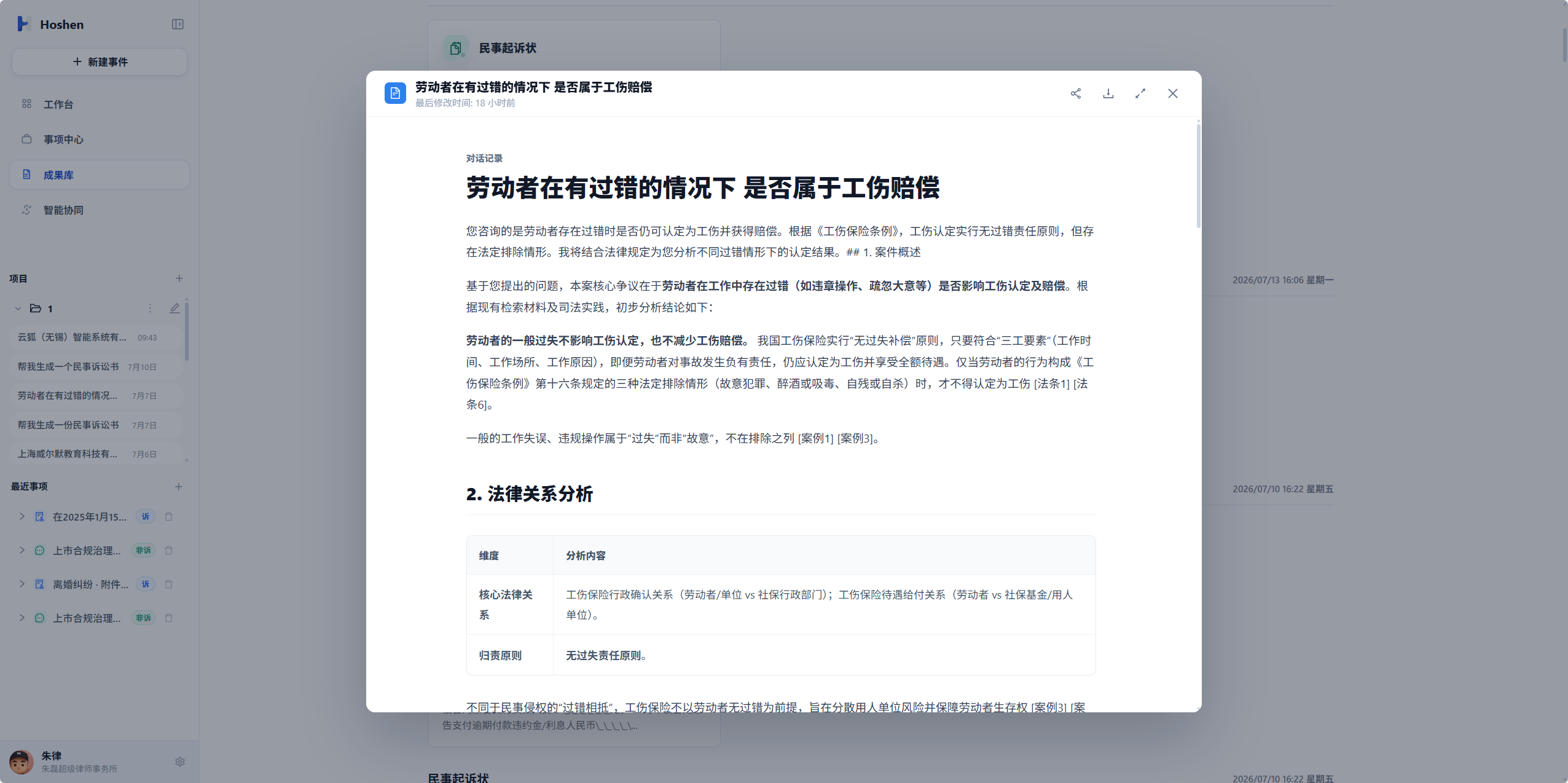Share the document via share icon
The image size is (1568, 783).
click(1076, 93)
